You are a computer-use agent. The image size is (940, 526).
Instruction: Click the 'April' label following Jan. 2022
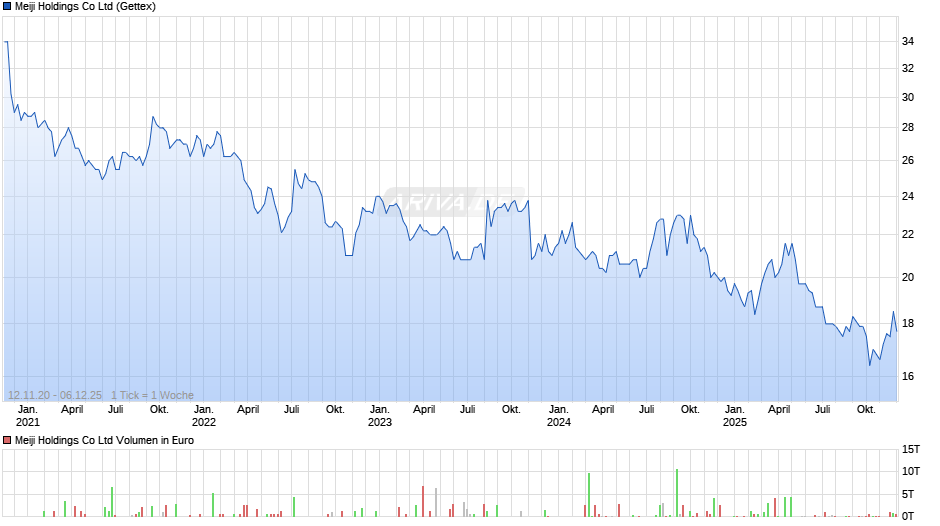[x=248, y=410]
